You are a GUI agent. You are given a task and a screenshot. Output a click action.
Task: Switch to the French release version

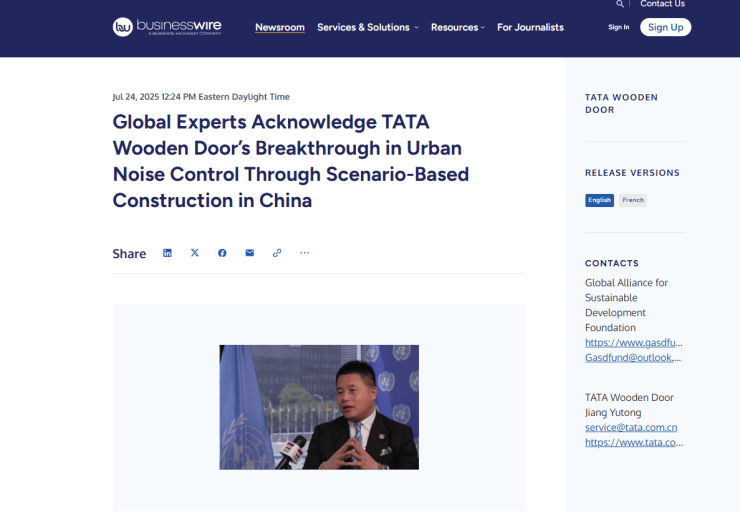[633, 200]
